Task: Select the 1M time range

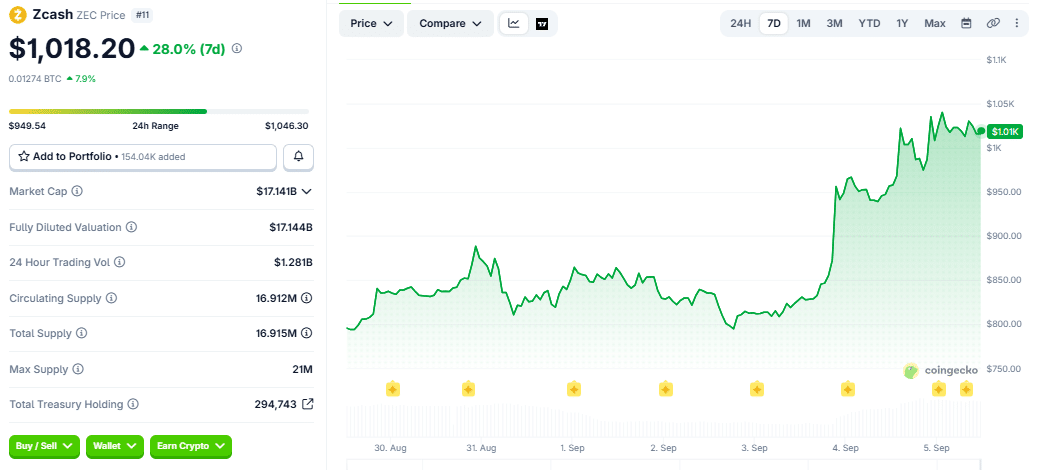Action: [x=803, y=23]
